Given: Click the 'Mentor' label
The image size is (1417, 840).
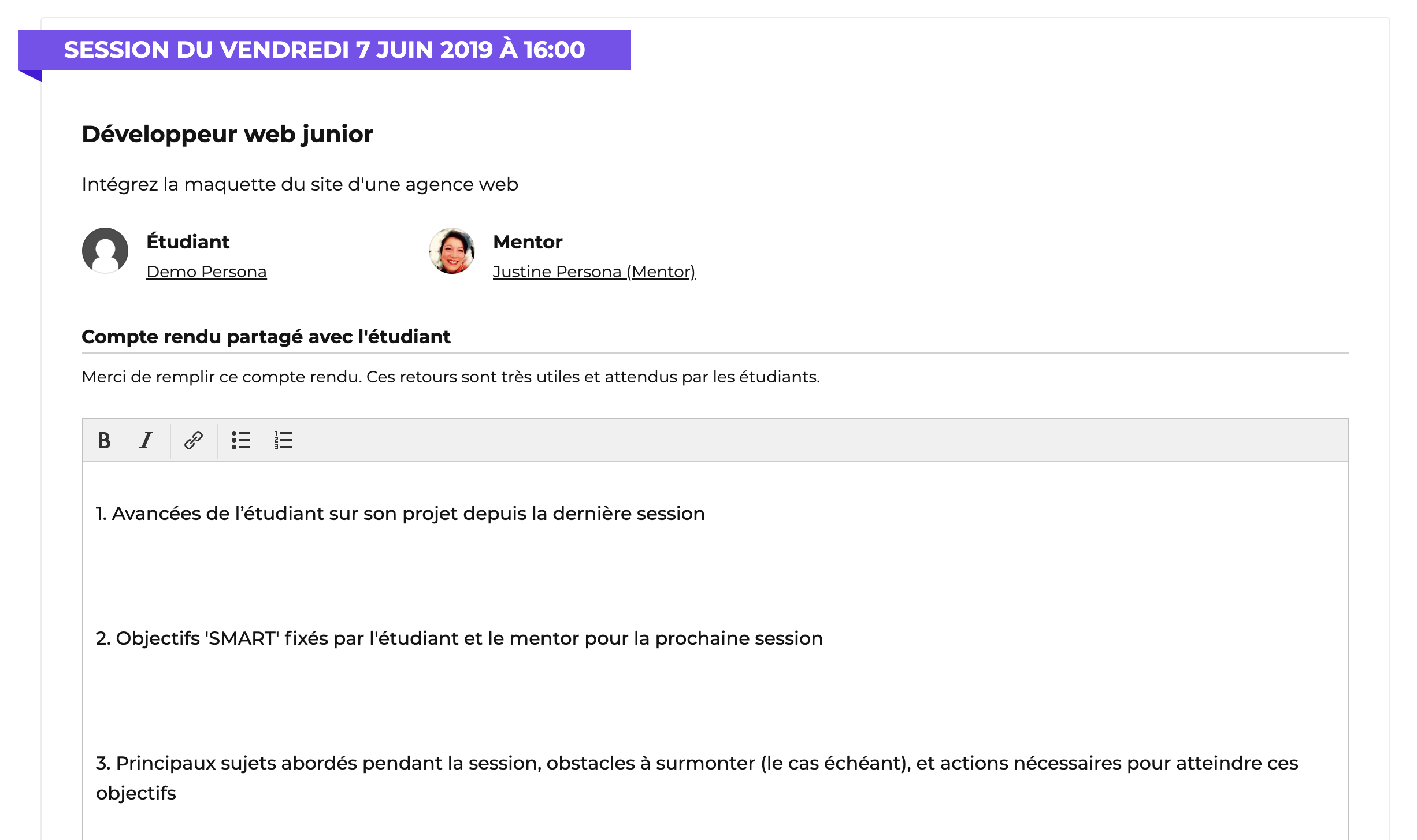Looking at the screenshot, I should click(x=527, y=241).
